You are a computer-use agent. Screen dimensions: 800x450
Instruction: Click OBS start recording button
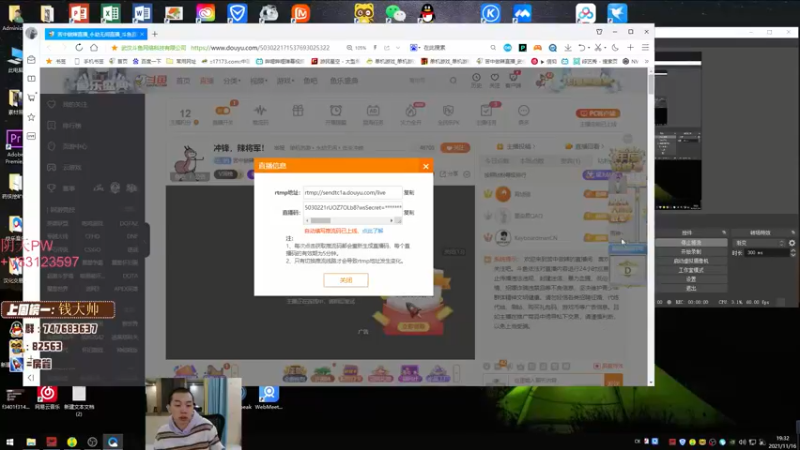(691, 252)
